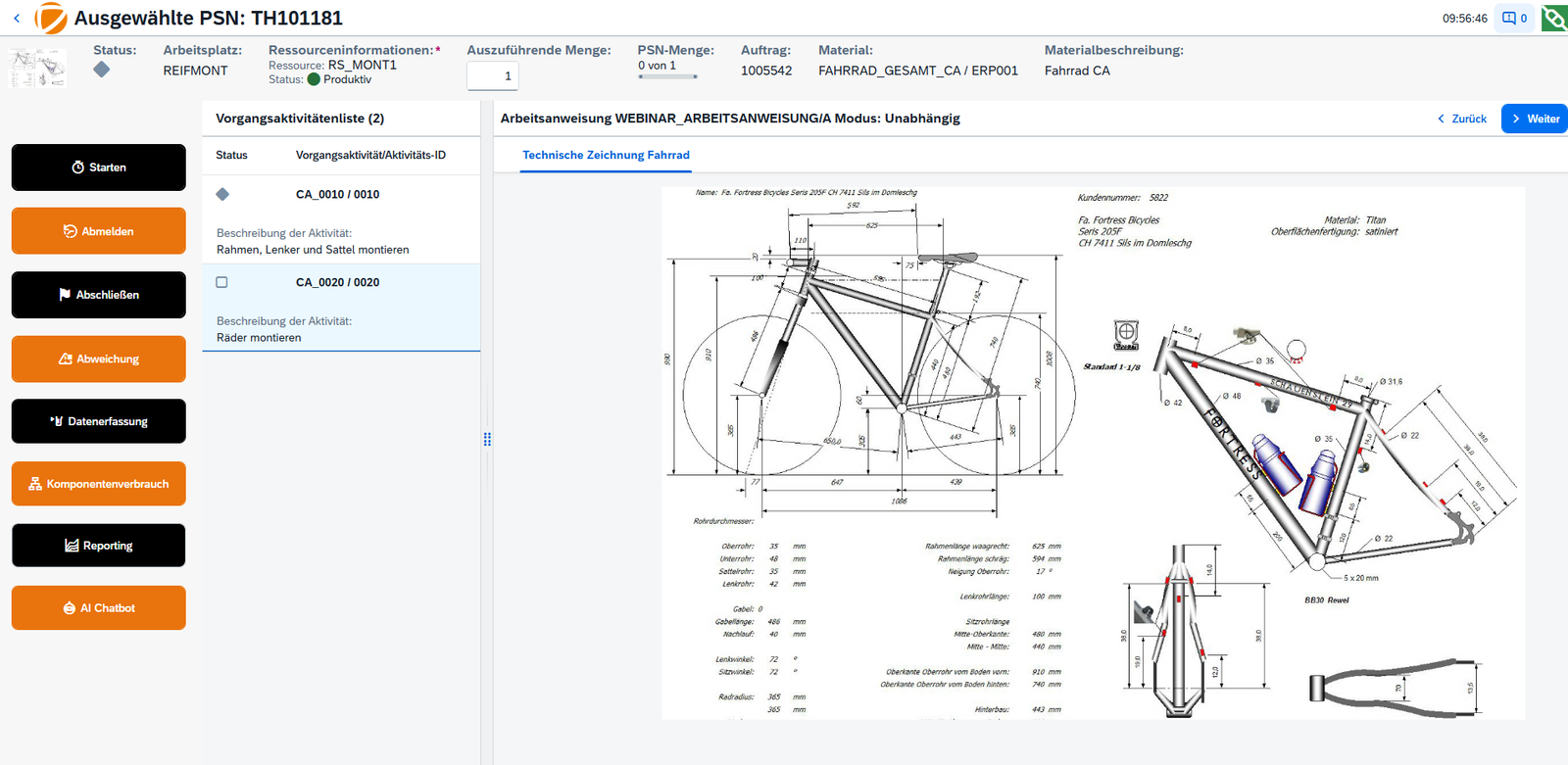Open the Reporting button
Viewport: 1568px width, 765px height.
99,546
